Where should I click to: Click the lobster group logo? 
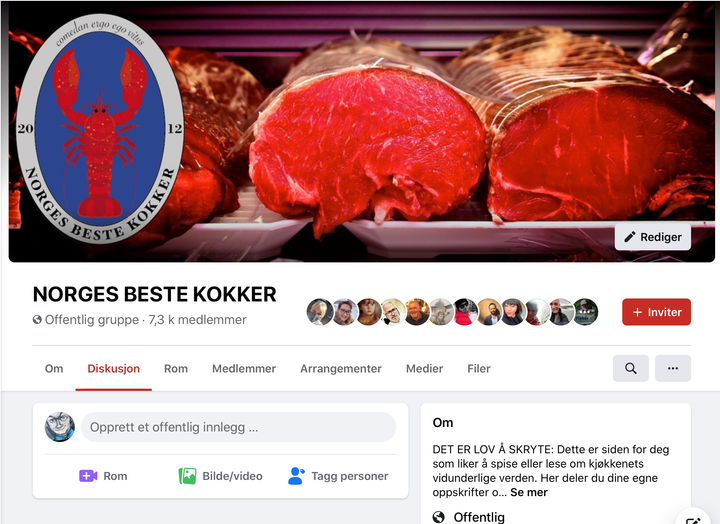click(x=100, y=128)
